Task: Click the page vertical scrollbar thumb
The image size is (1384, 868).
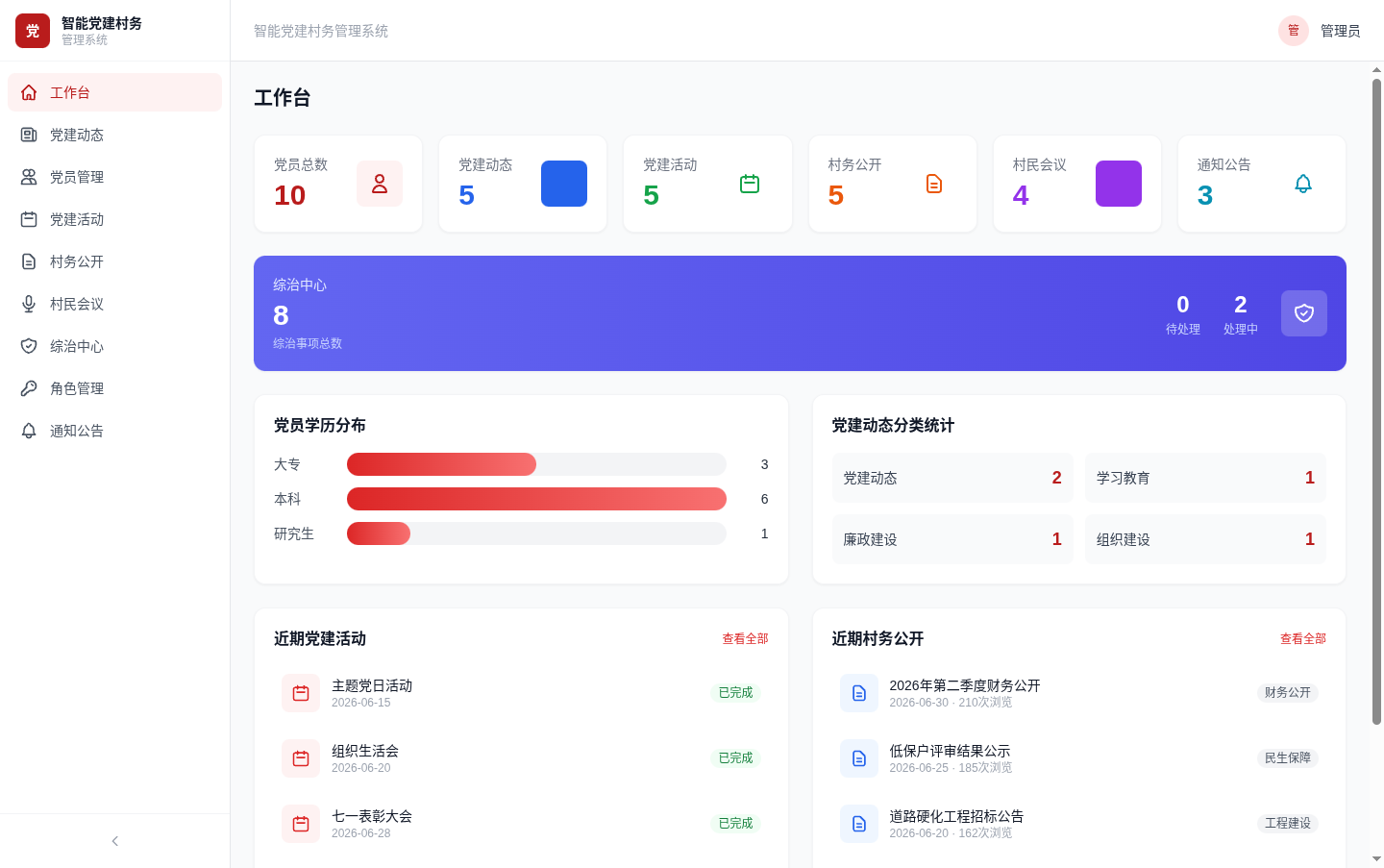Action: pos(1376,401)
